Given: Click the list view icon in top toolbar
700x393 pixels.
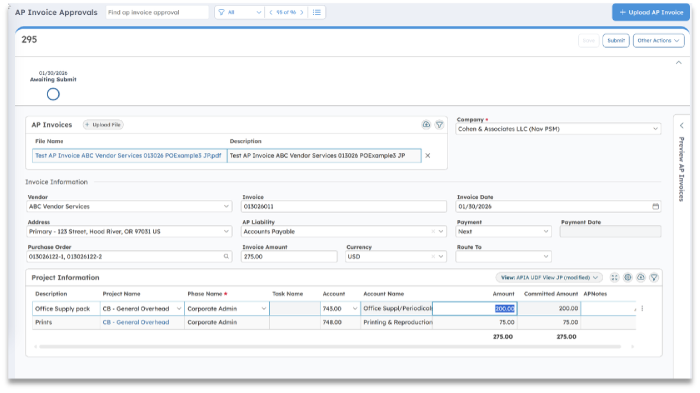Looking at the screenshot, I should coord(317,13).
